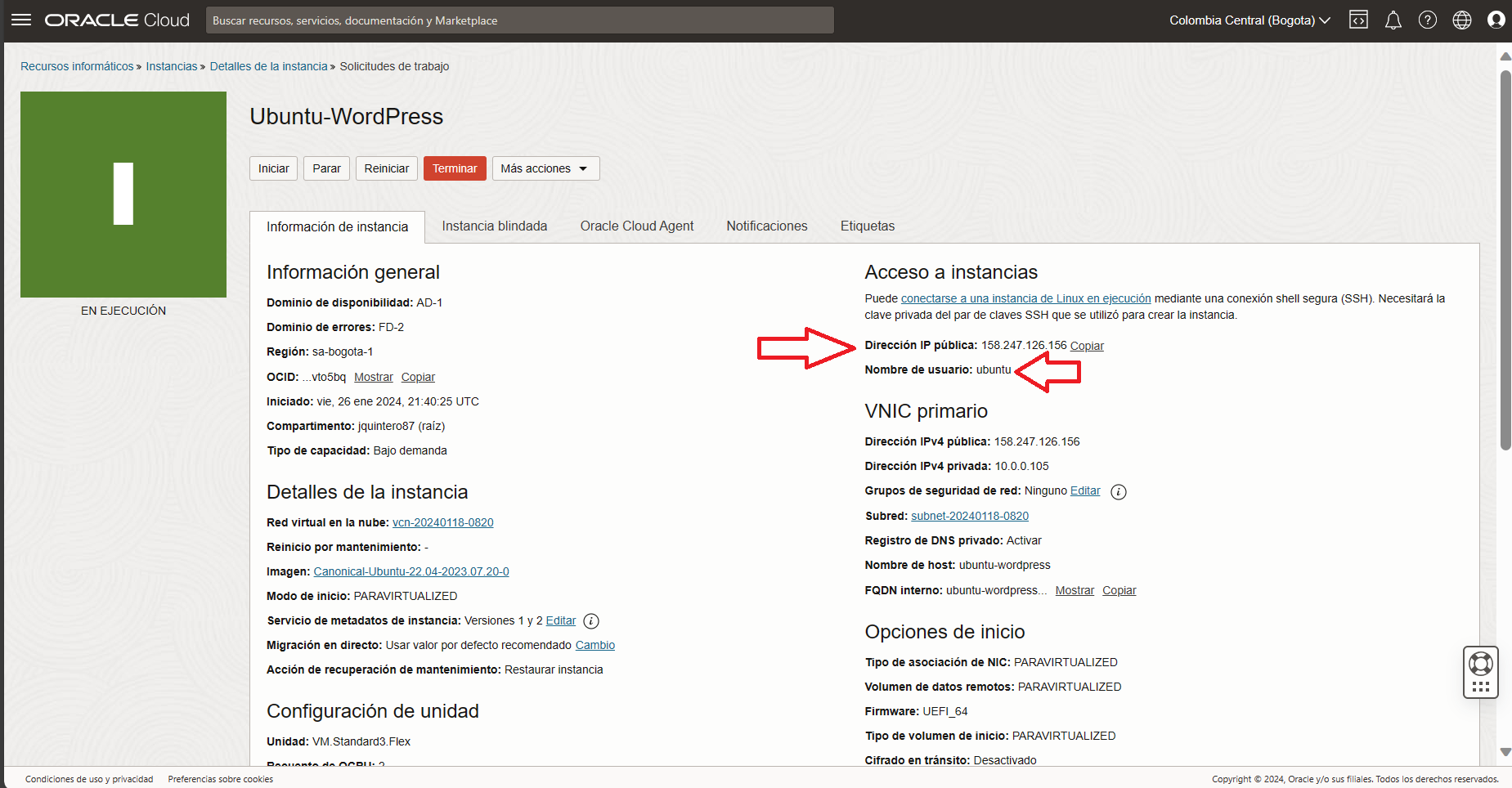Click Copiar next to OCID

pos(418,377)
